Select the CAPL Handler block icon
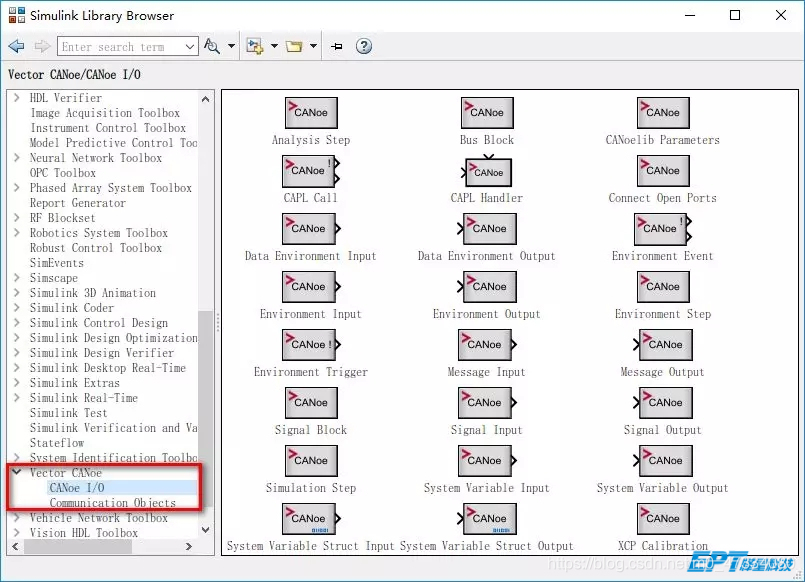 [x=486, y=171]
